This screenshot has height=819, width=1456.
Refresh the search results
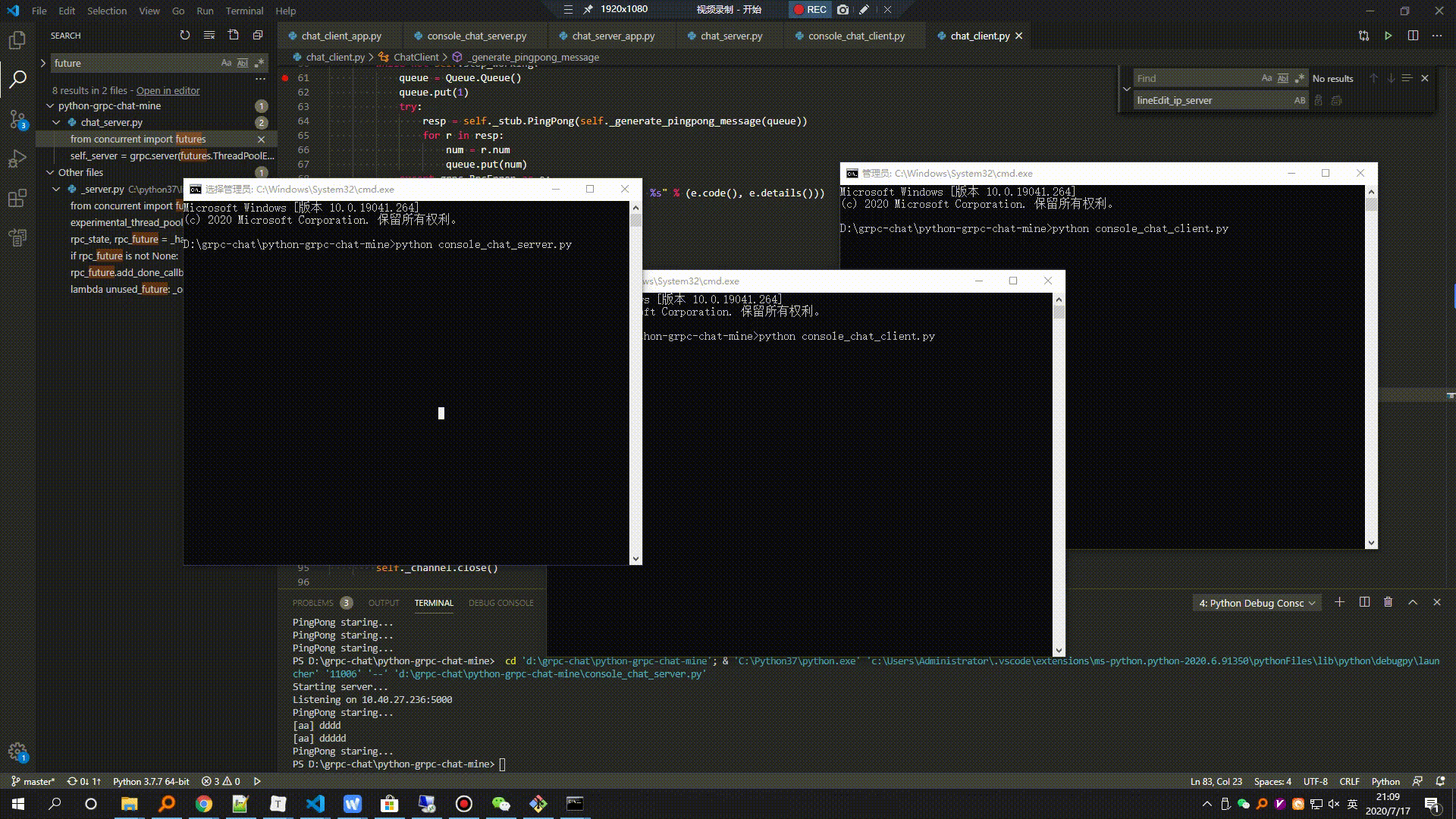(185, 35)
